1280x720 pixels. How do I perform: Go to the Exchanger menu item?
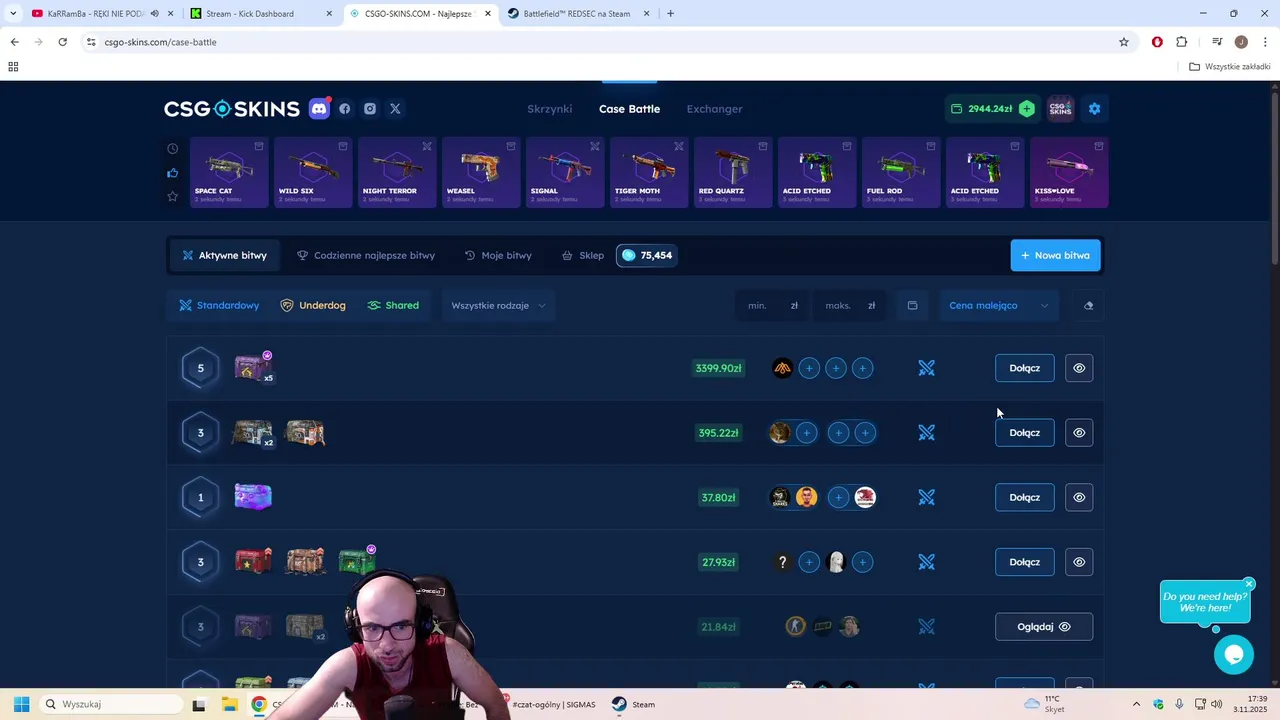(715, 109)
